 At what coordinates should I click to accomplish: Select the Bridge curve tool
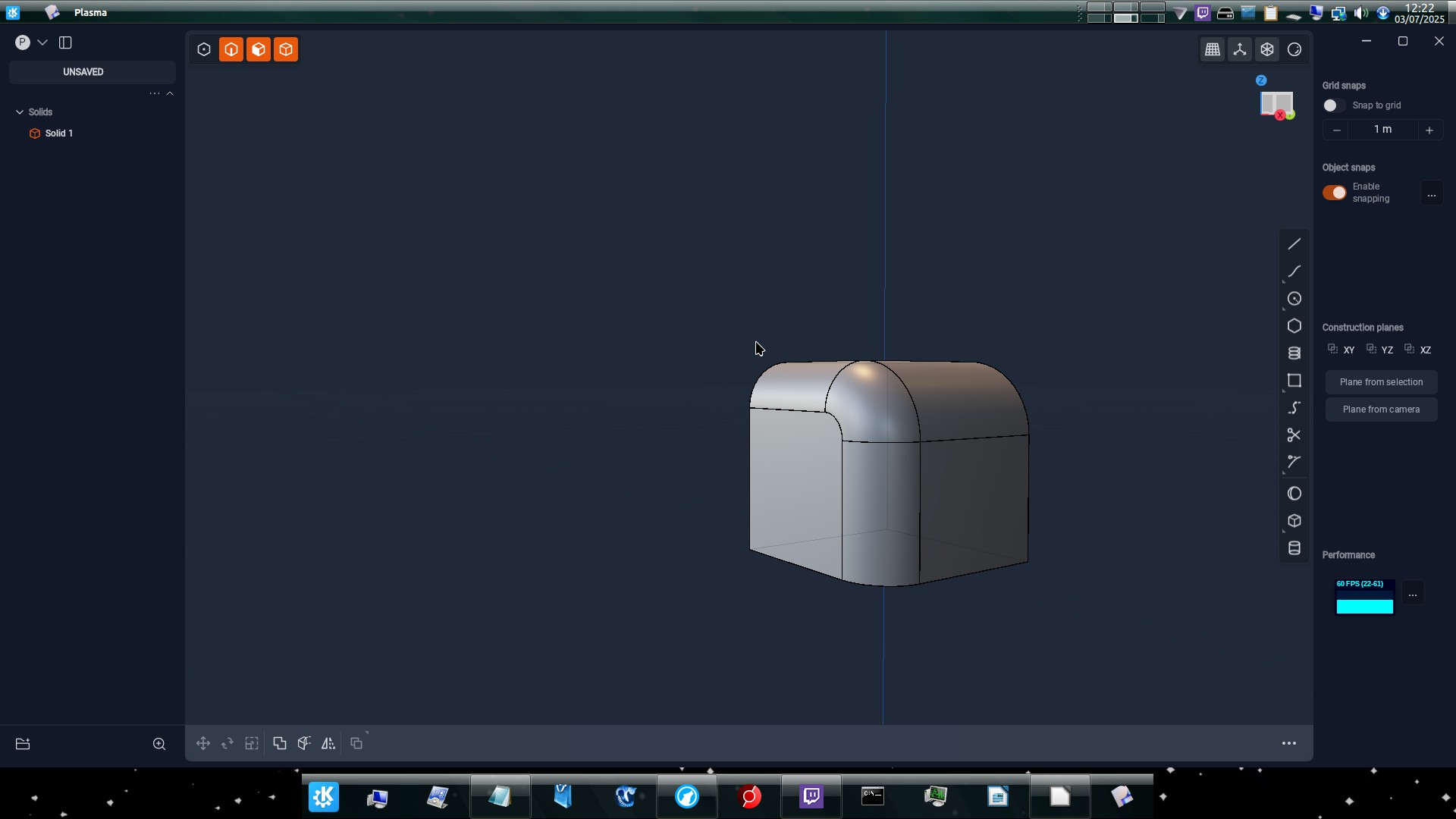[x=1294, y=408]
